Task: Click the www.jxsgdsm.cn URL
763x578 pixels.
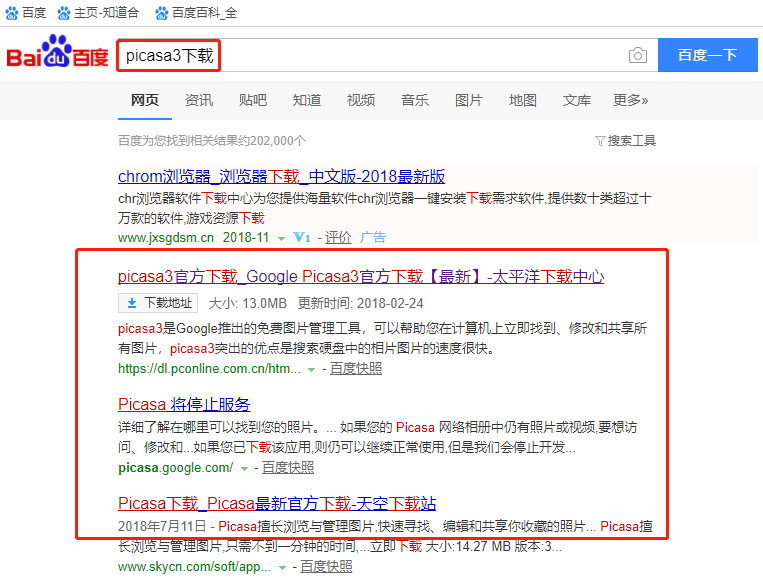Action: pos(166,237)
